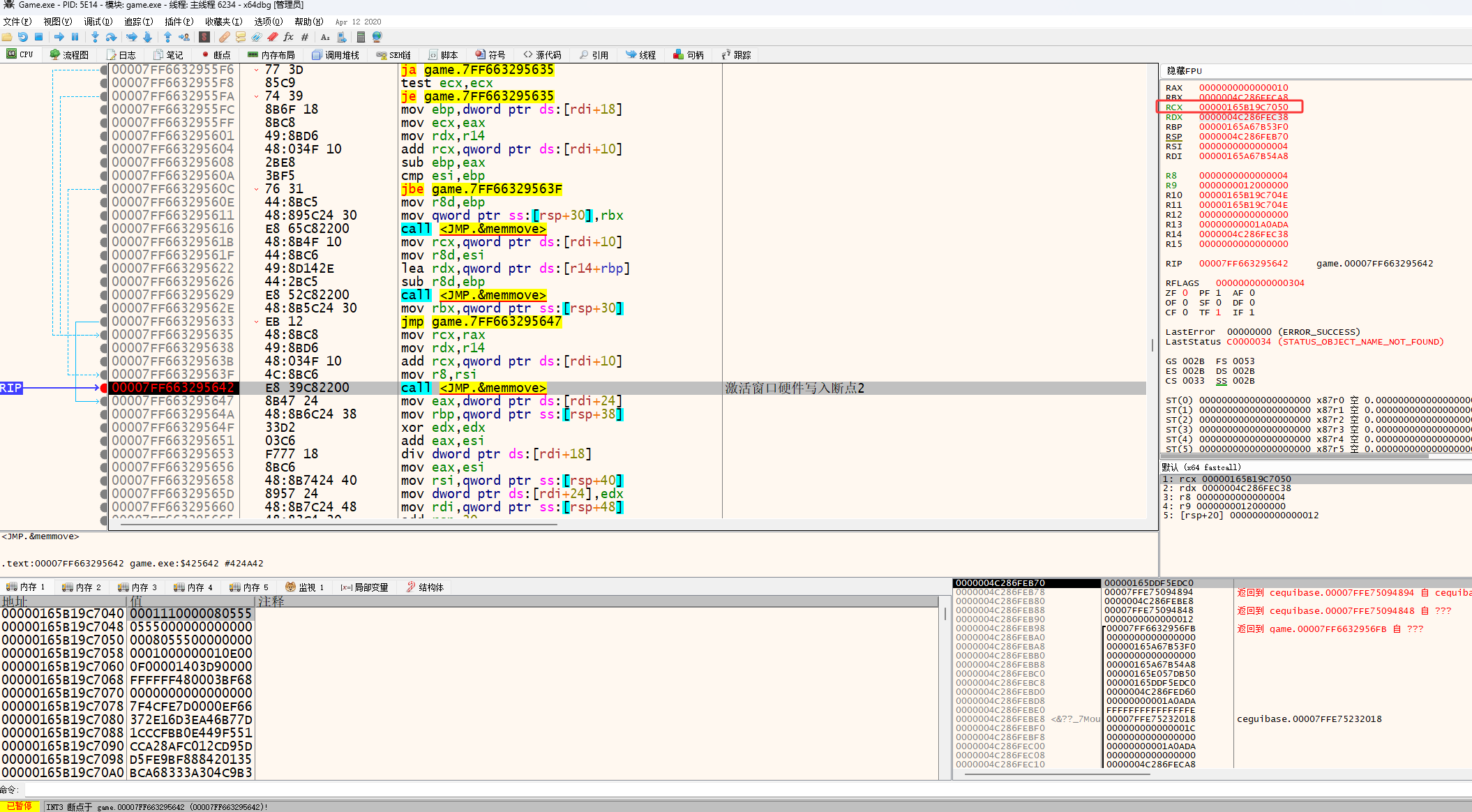The width and height of the screenshot is (1472, 812).
Task: Click the stop debugging square icon
Action: [39, 37]
